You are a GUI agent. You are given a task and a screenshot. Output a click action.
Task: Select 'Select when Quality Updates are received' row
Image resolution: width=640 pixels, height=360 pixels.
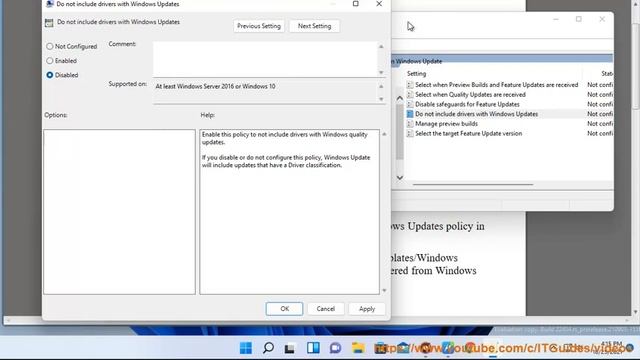[x=470, y=95]
